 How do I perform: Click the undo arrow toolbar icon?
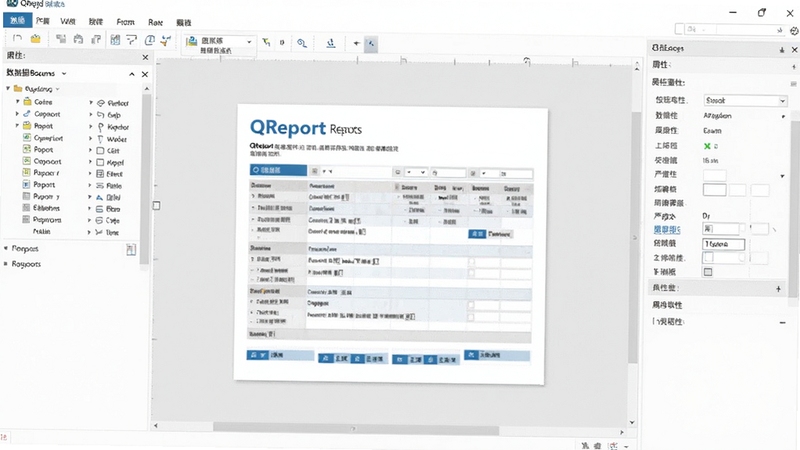17,38
